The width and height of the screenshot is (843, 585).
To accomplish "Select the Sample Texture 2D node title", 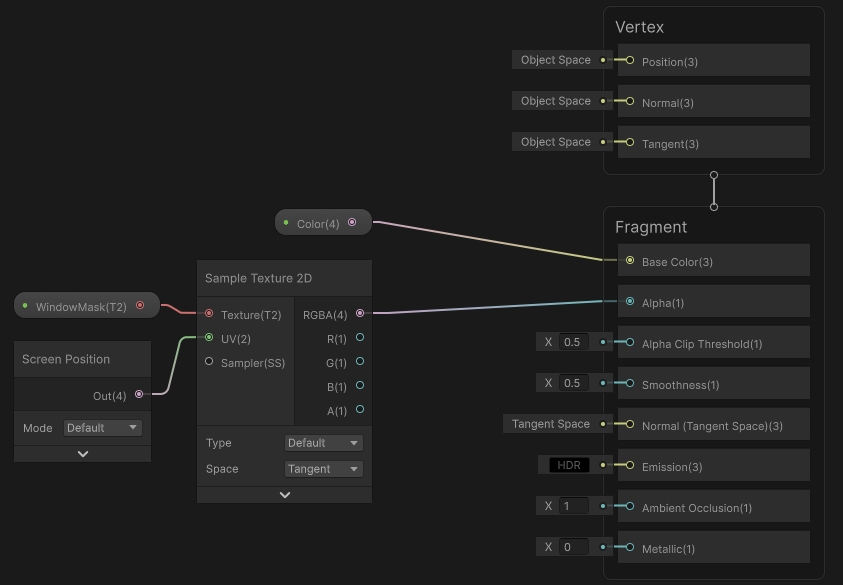I will tap(258, 278).
